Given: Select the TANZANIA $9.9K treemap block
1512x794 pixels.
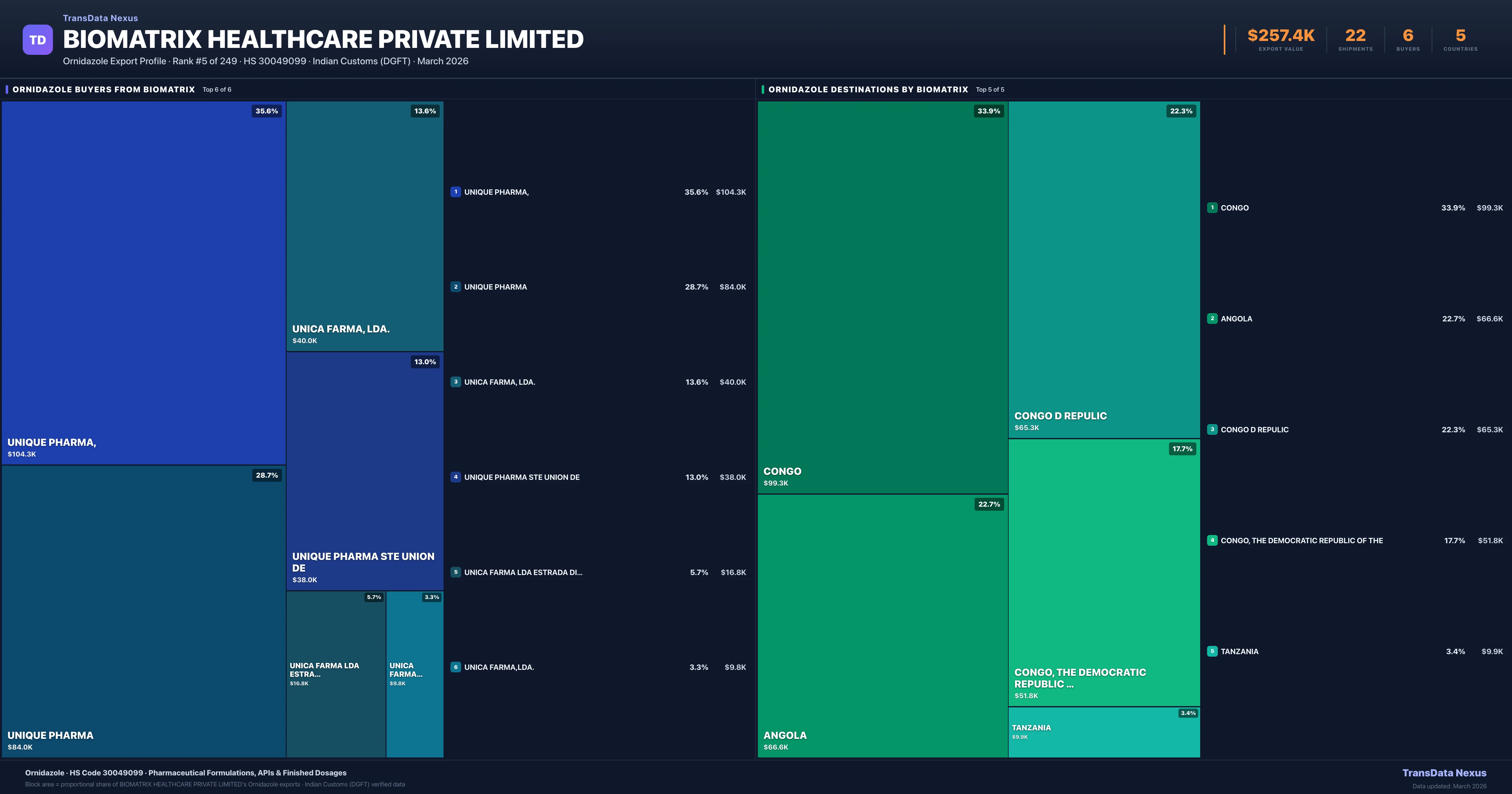Looking at the screenshot, I should click(x=1103, y=732).
